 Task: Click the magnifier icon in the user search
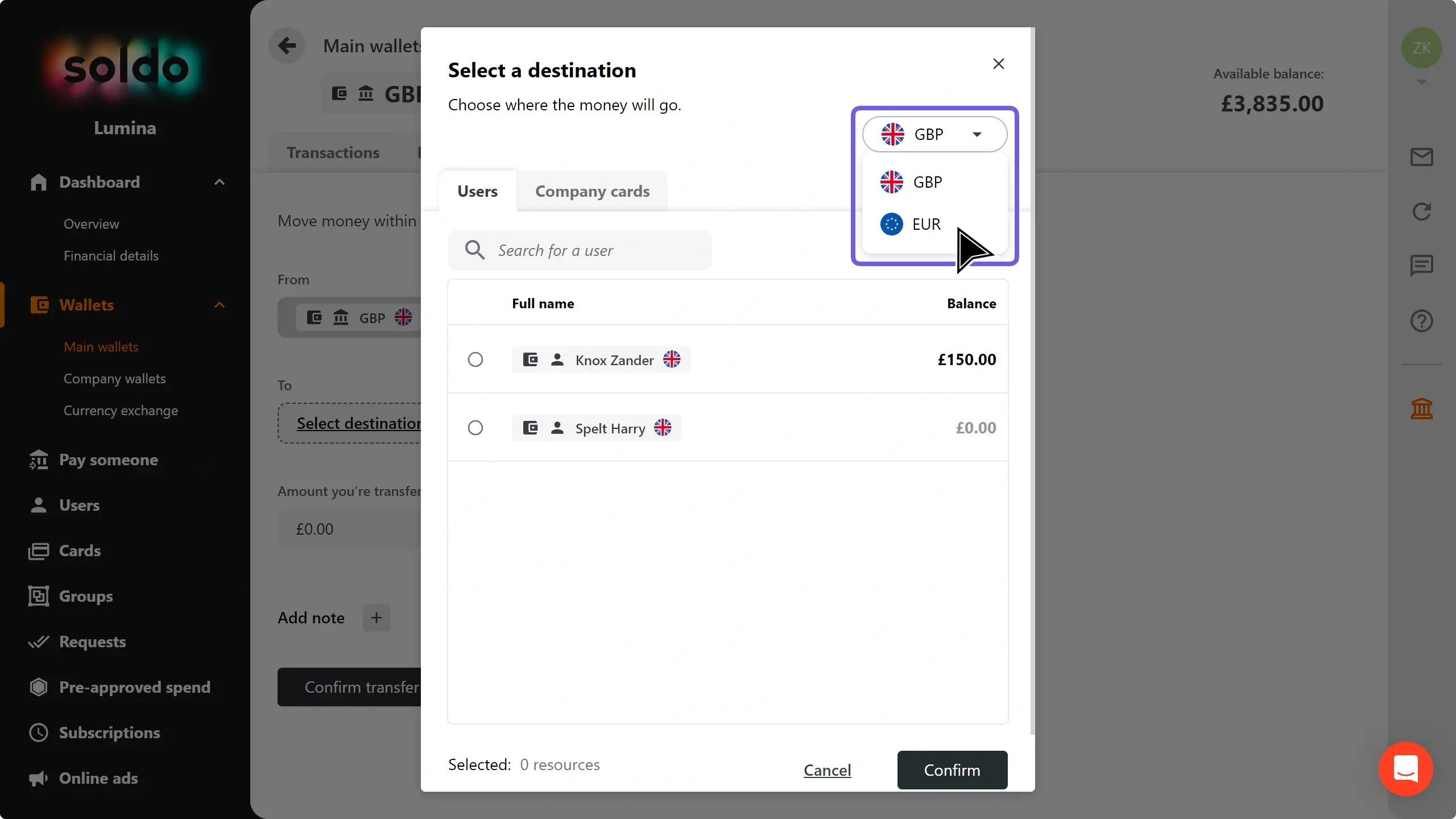(475, 250)
